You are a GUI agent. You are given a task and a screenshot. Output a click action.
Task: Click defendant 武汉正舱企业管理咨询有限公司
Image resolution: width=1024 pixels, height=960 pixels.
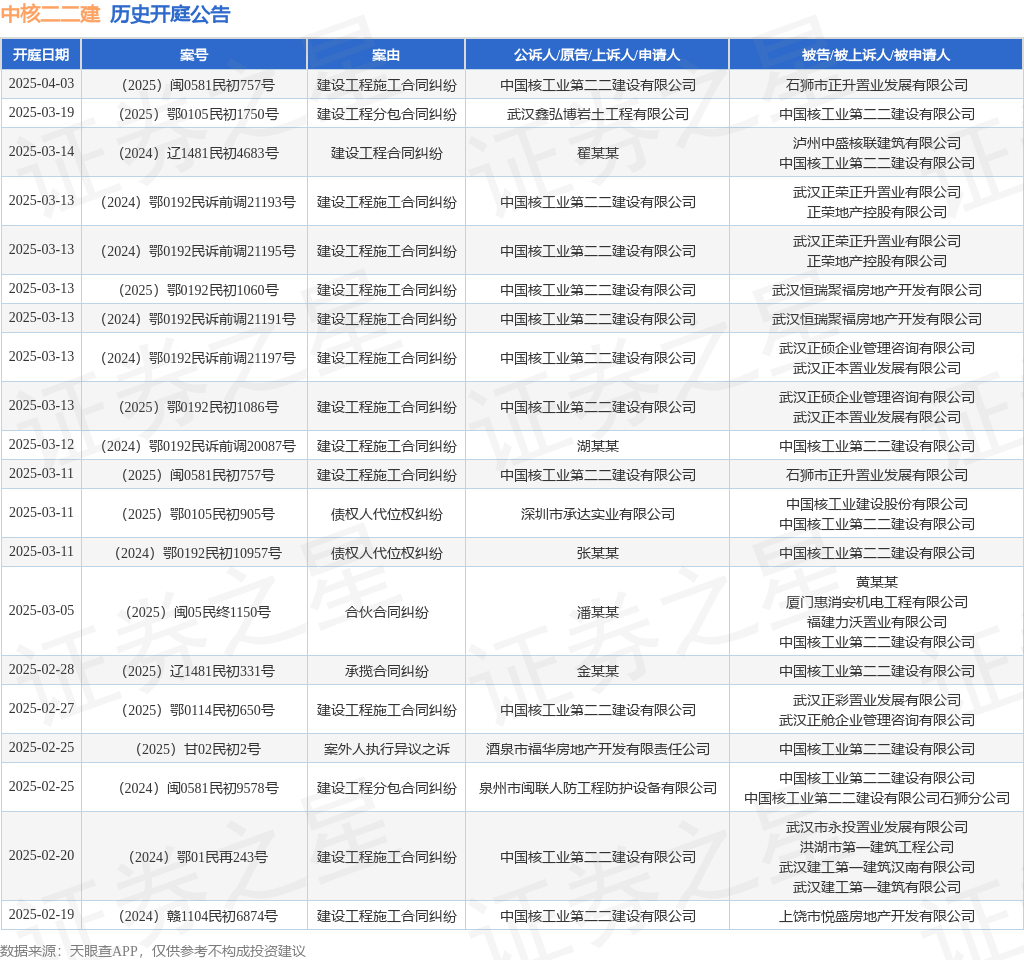click(x=876, y=720)
